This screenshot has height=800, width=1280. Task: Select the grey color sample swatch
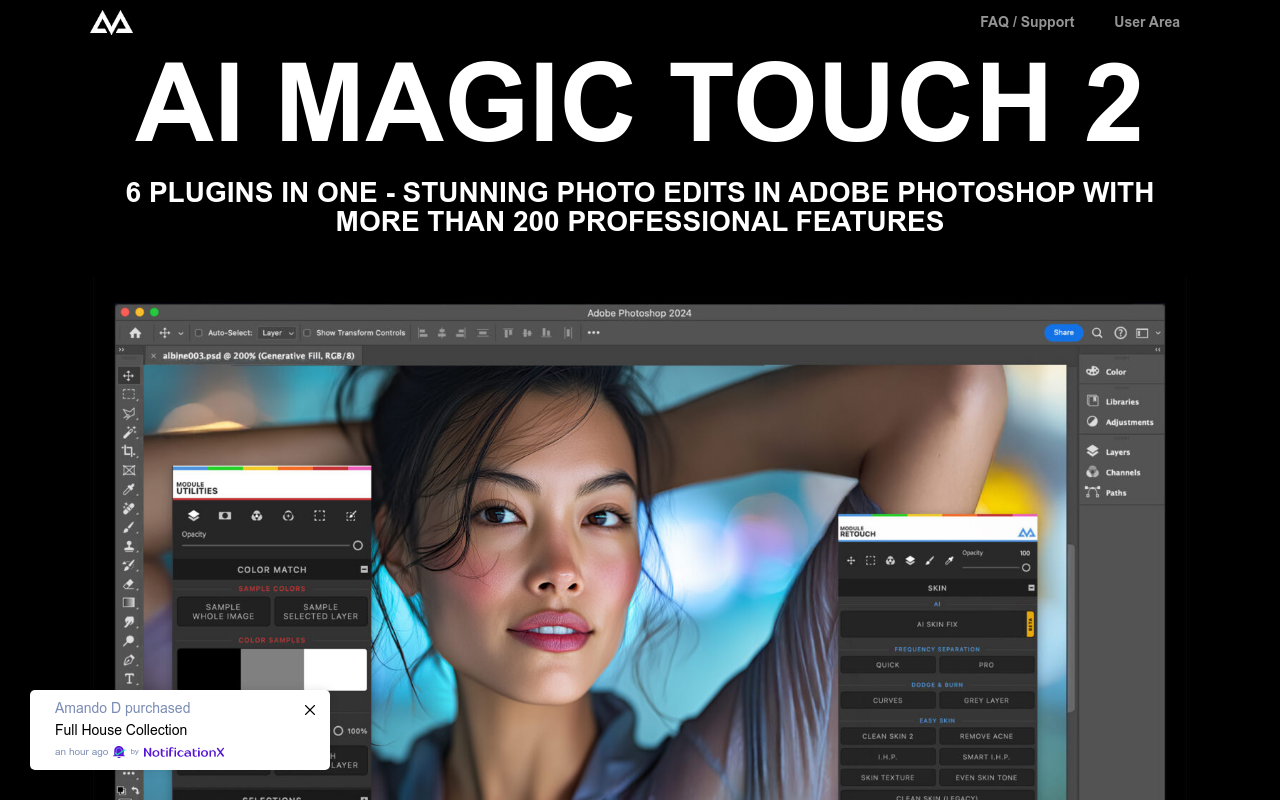coord(272,670)
